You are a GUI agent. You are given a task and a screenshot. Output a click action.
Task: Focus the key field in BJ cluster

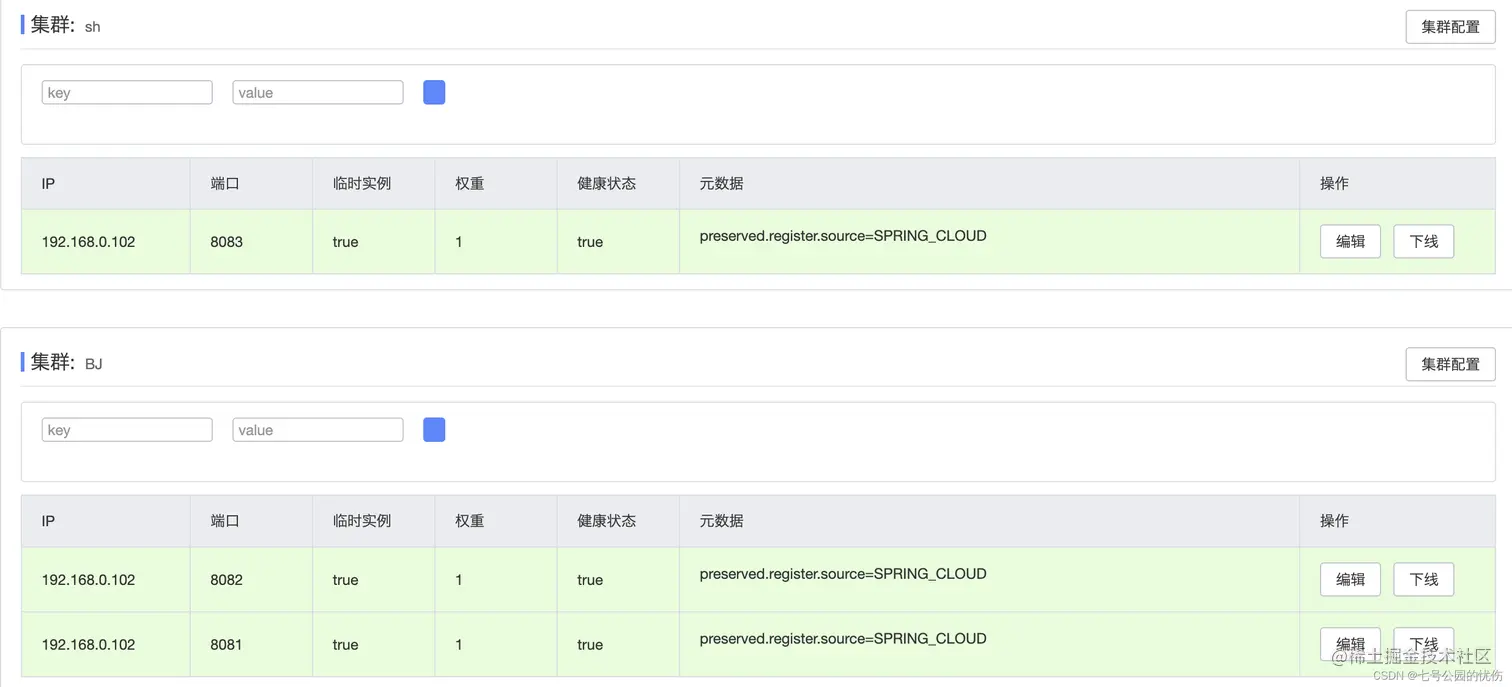pos(127,430)
